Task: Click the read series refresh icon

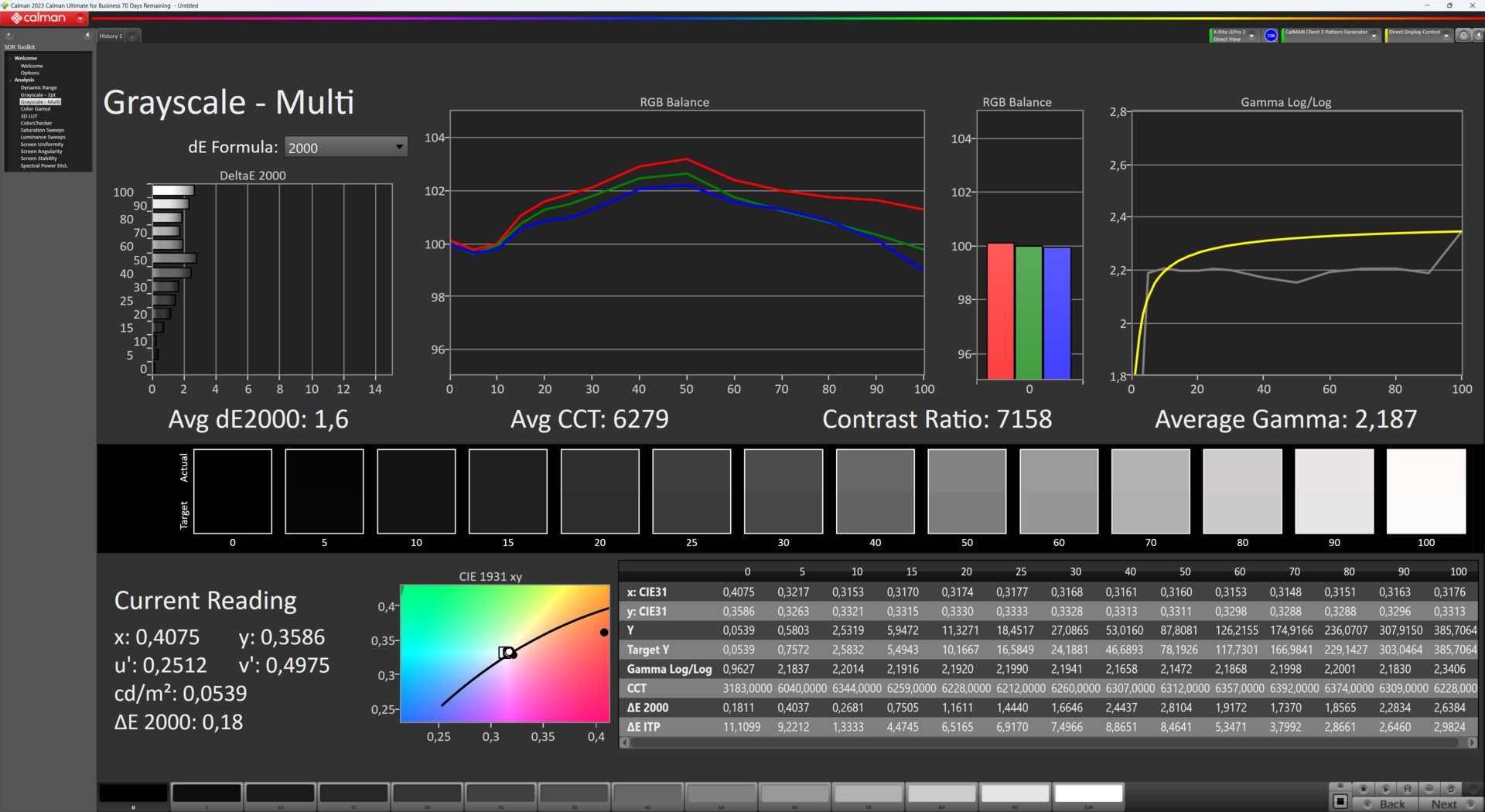Action: 1451,789
